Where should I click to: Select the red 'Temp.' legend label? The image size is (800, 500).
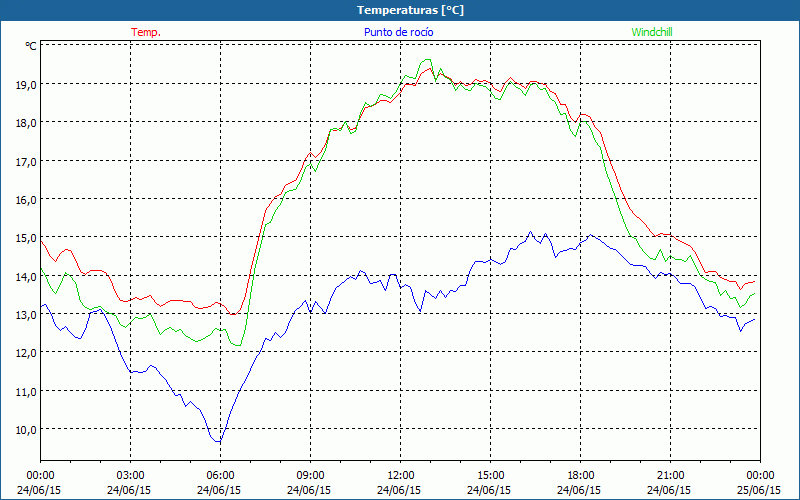[x=146, y=32]
